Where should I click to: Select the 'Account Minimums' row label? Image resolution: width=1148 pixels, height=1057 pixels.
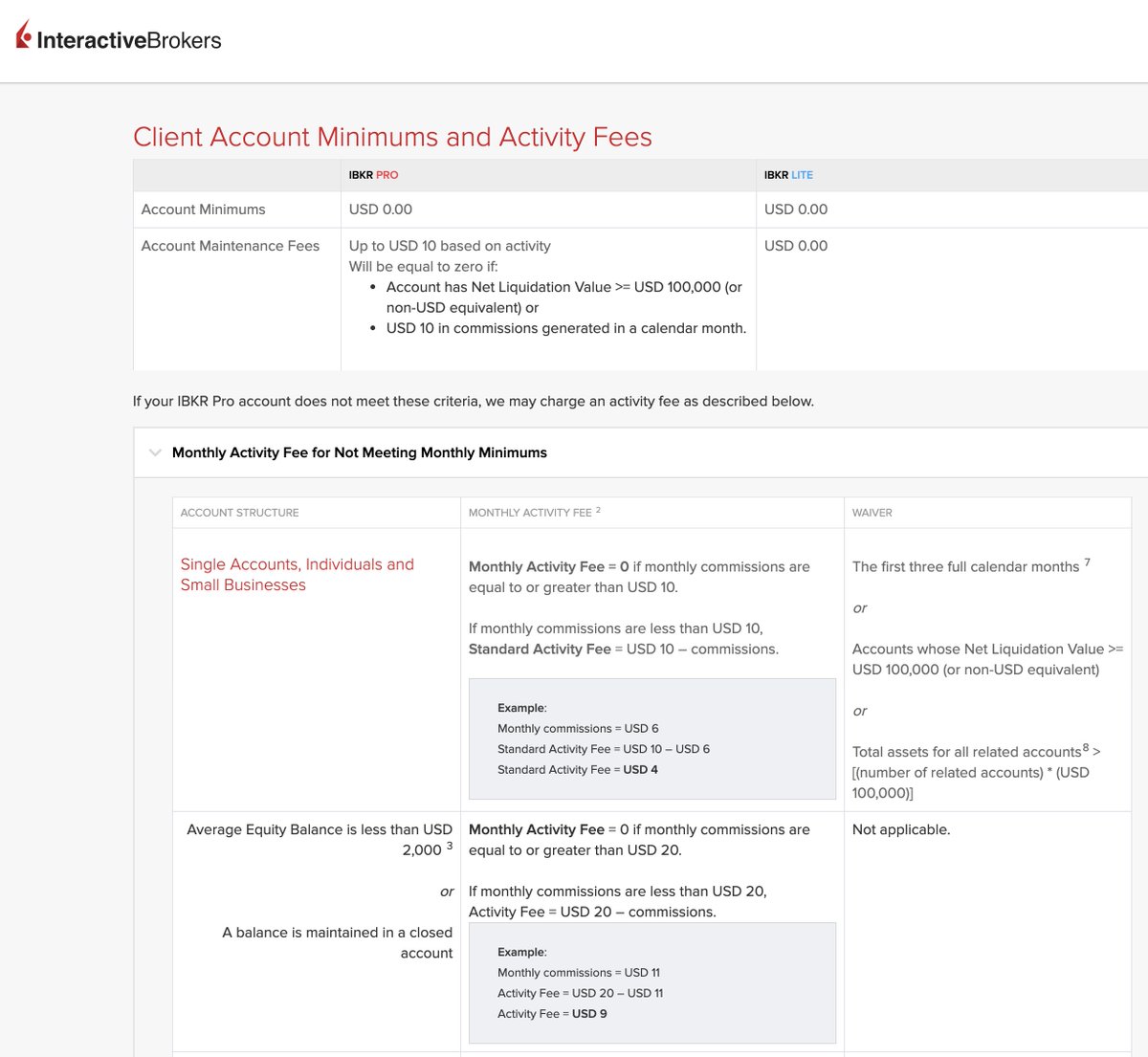click(x=204, y=209)
